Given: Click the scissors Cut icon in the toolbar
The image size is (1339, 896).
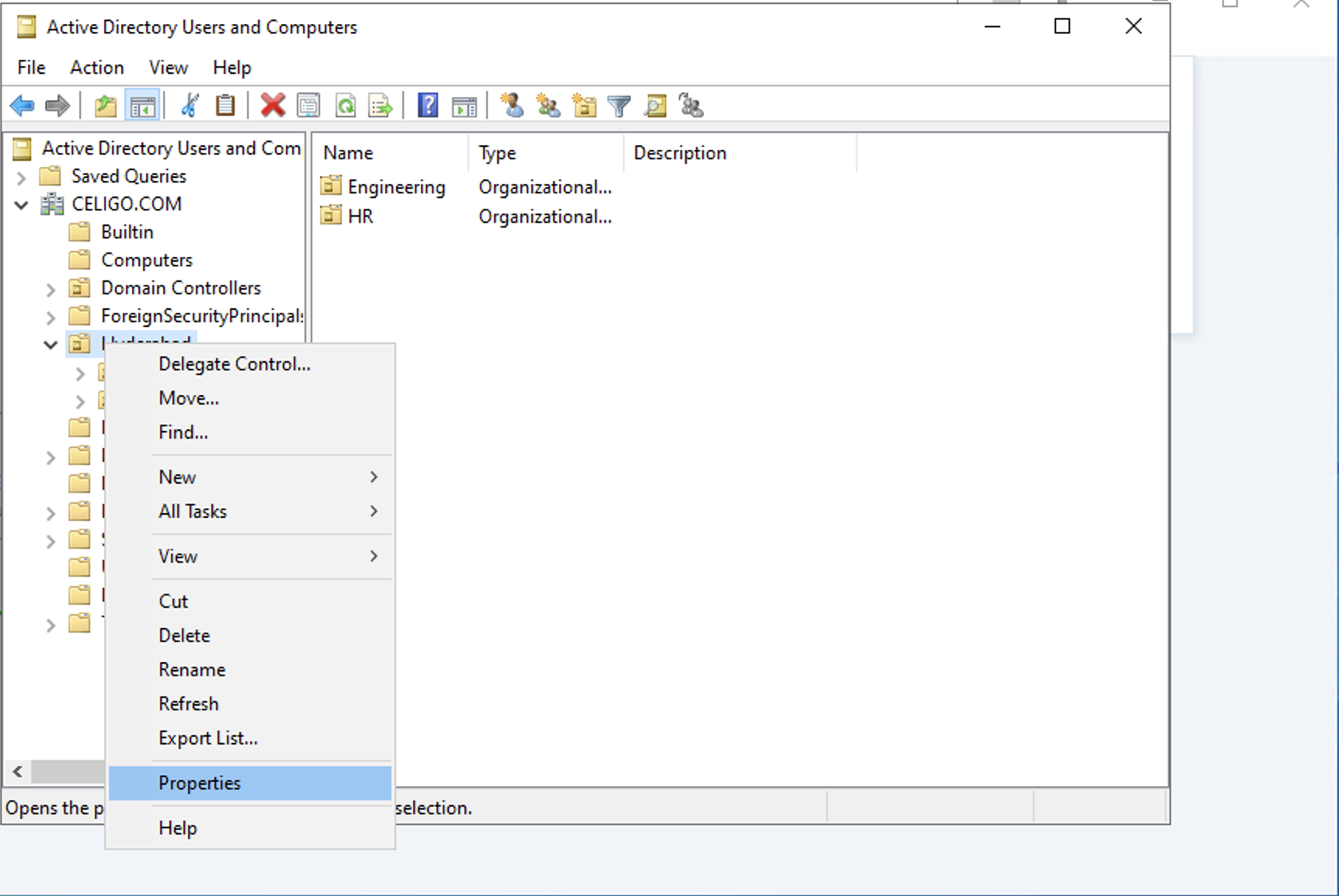Looking at the screenshot, I should point(190,106).
